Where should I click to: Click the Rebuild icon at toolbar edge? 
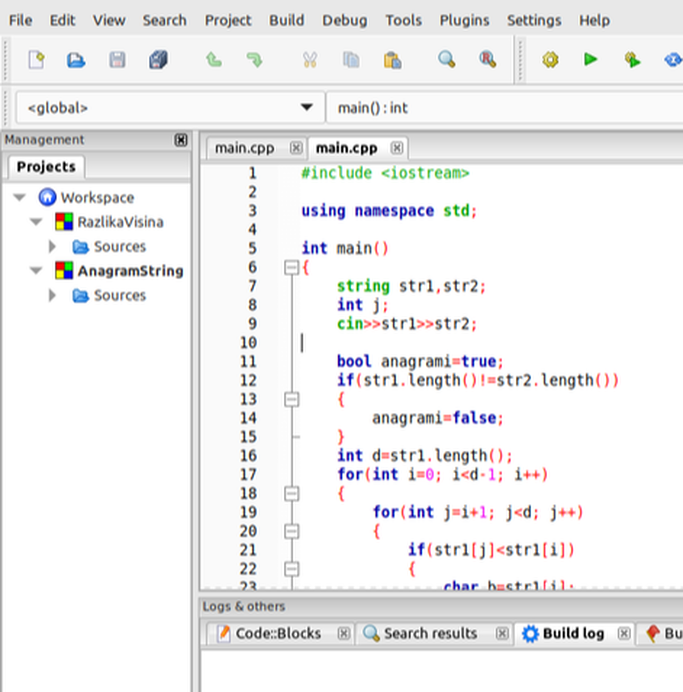(673, 59)
